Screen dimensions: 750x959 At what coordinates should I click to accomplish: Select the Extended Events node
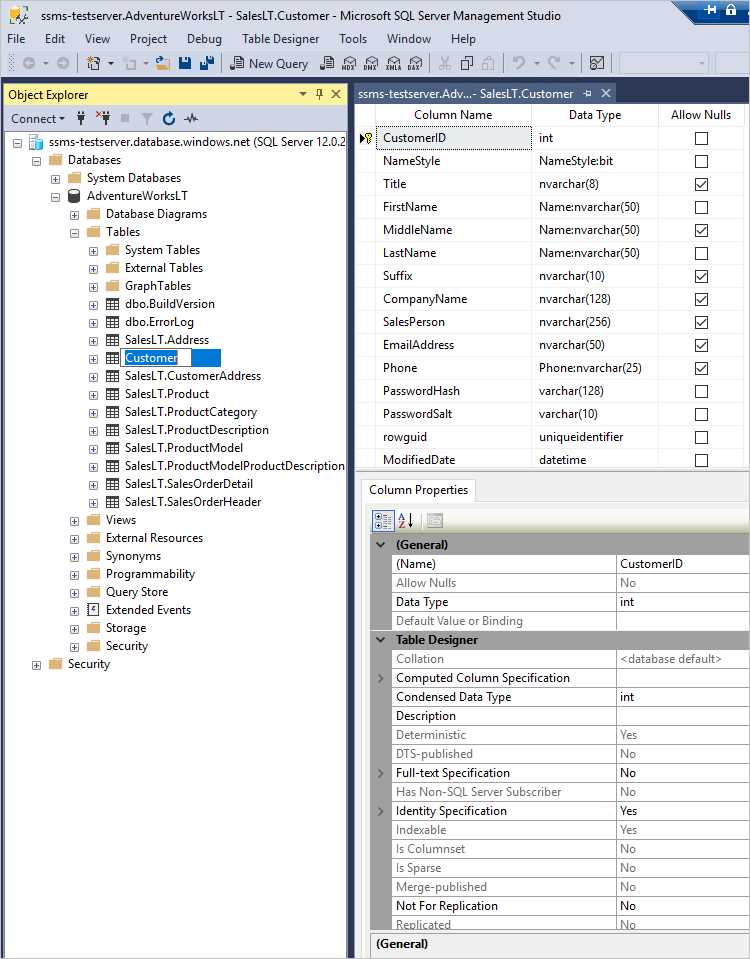(x=148, y=610)
